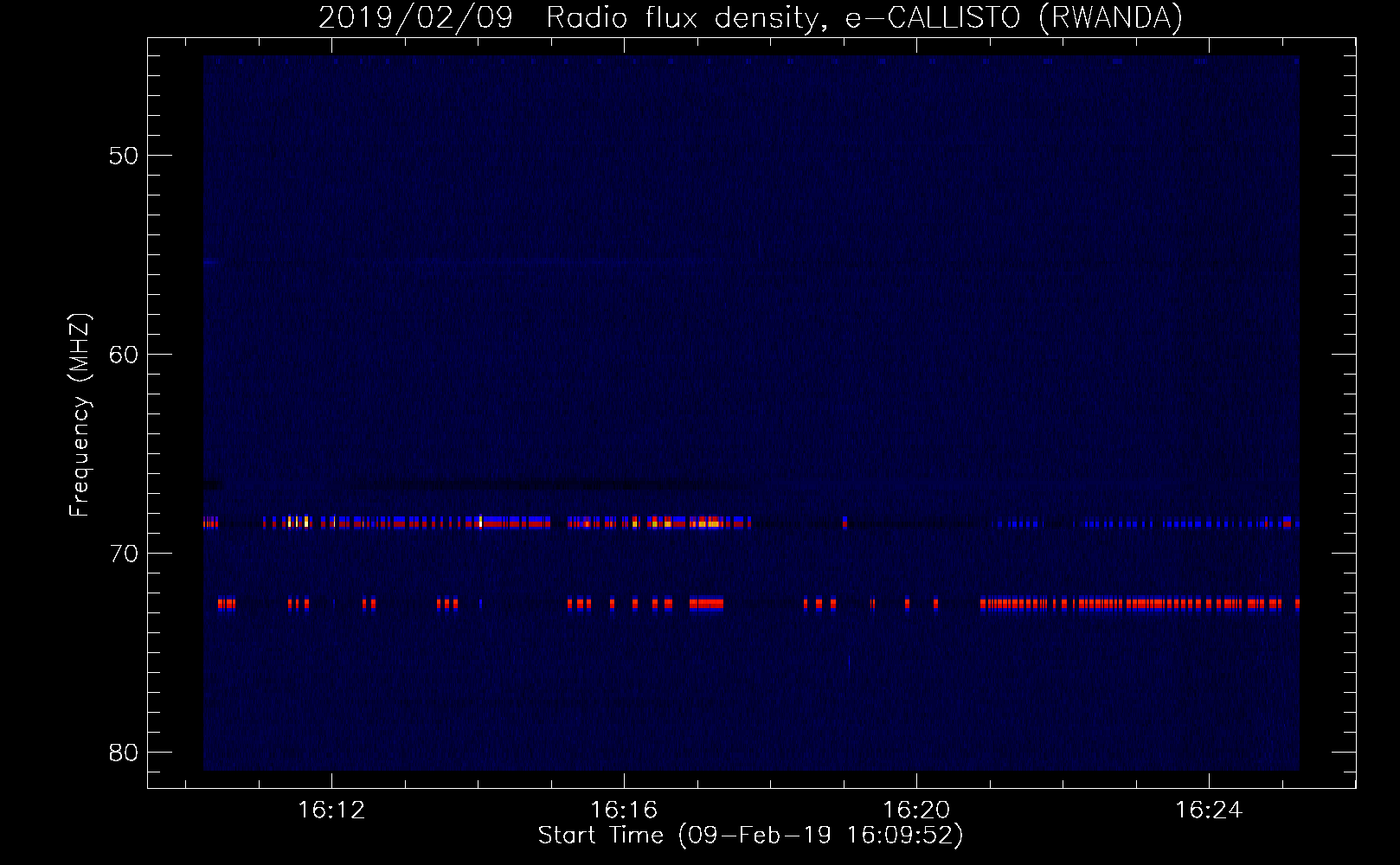Click the "Frequency (MHZ)" axis label
The height and width of the screenshot is (865, 1400).
[x=79, y=415]
